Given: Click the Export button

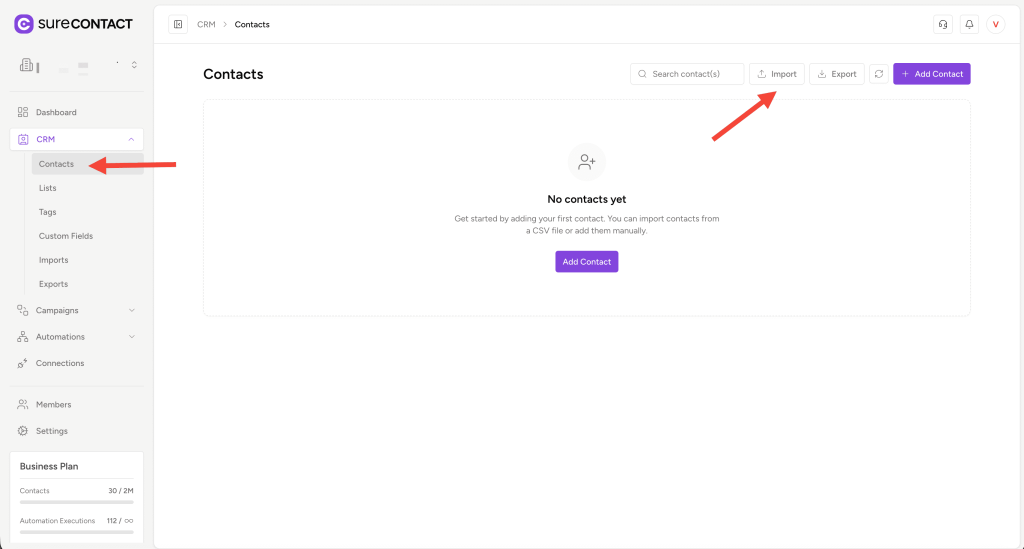Looking at the screenshot, I should 837,74.
